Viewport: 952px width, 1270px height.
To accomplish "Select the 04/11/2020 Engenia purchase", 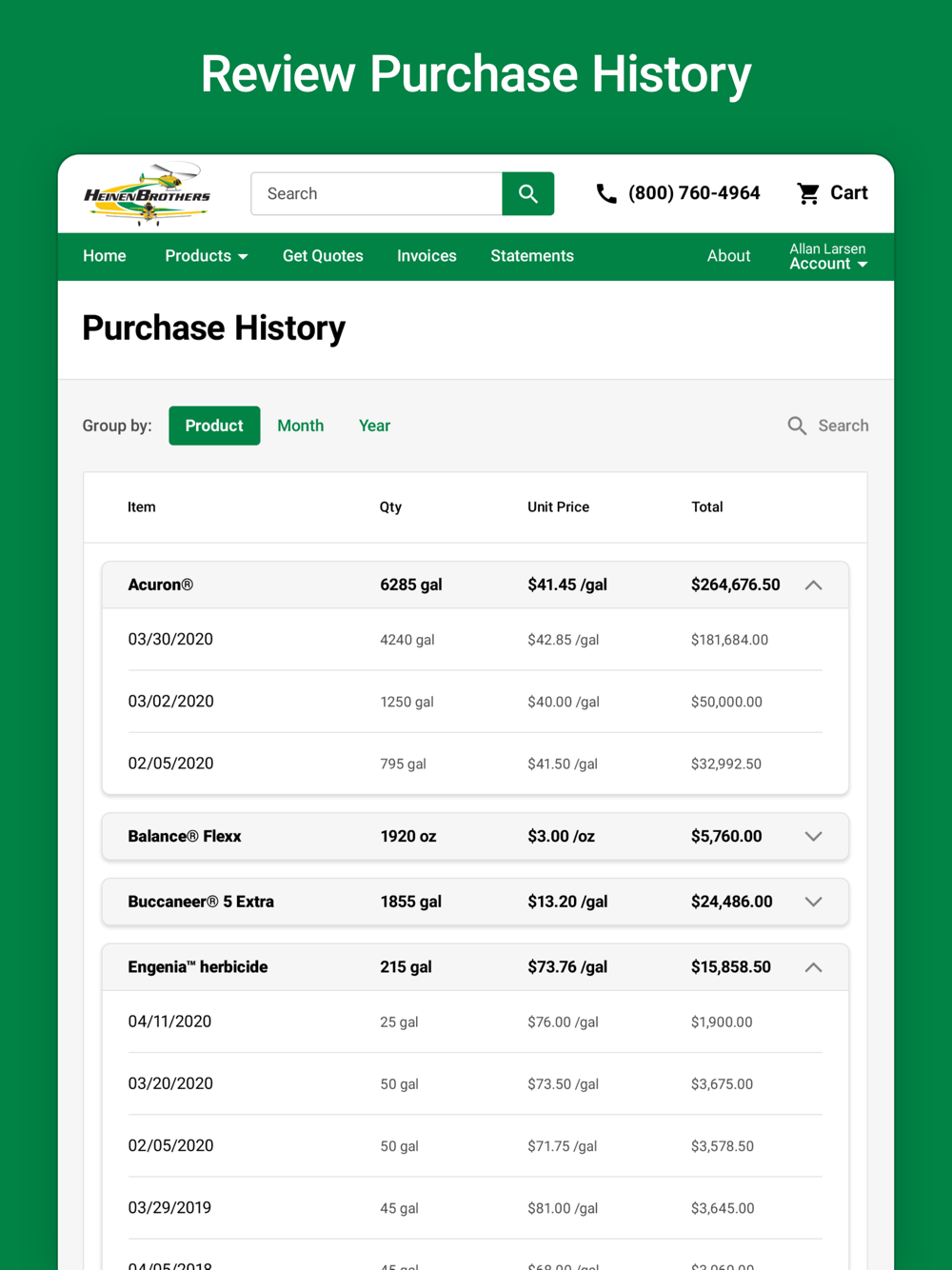I will pyautogui.click(x=475, y=1022).
